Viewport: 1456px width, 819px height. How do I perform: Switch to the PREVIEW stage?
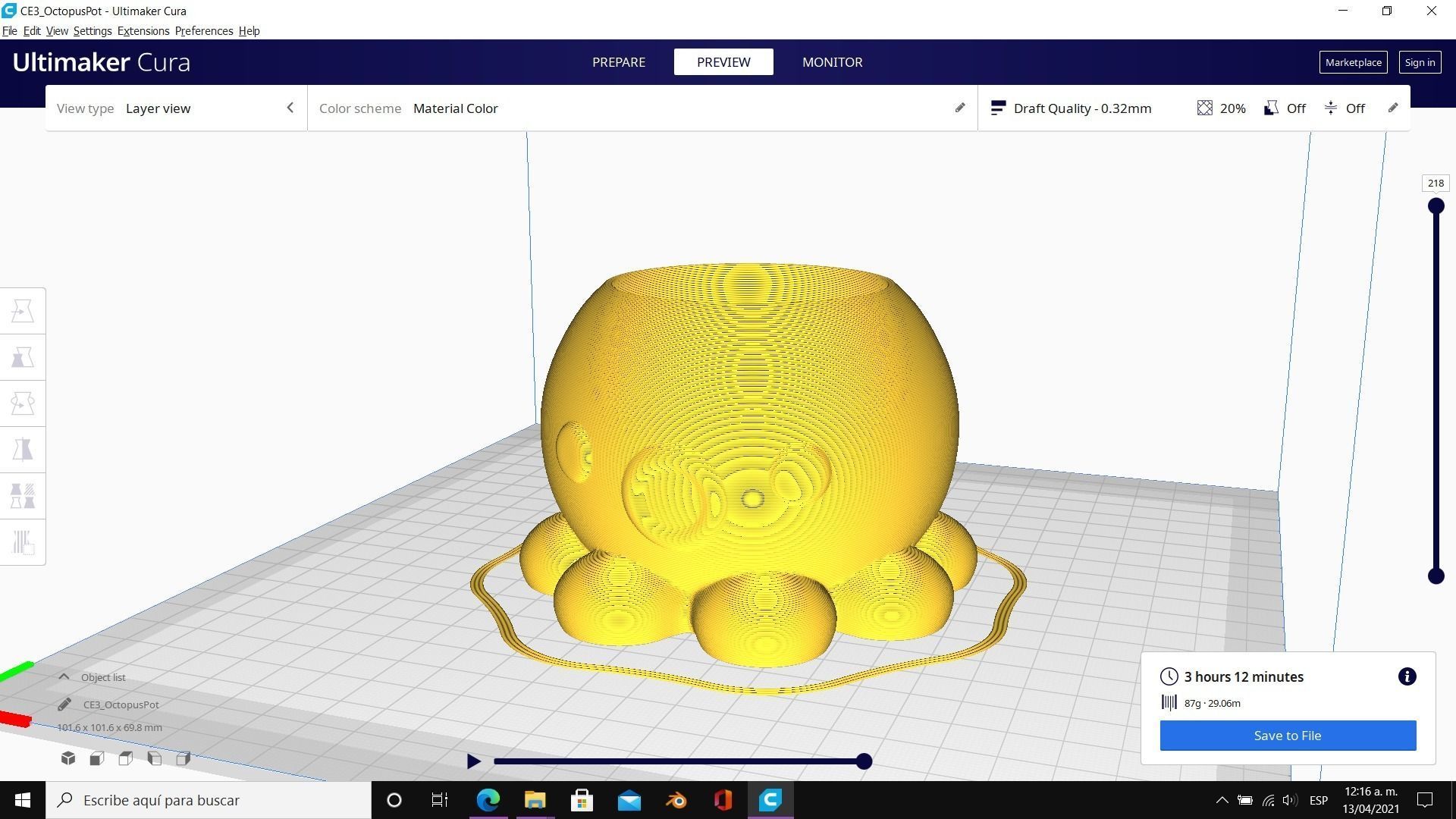723,62
